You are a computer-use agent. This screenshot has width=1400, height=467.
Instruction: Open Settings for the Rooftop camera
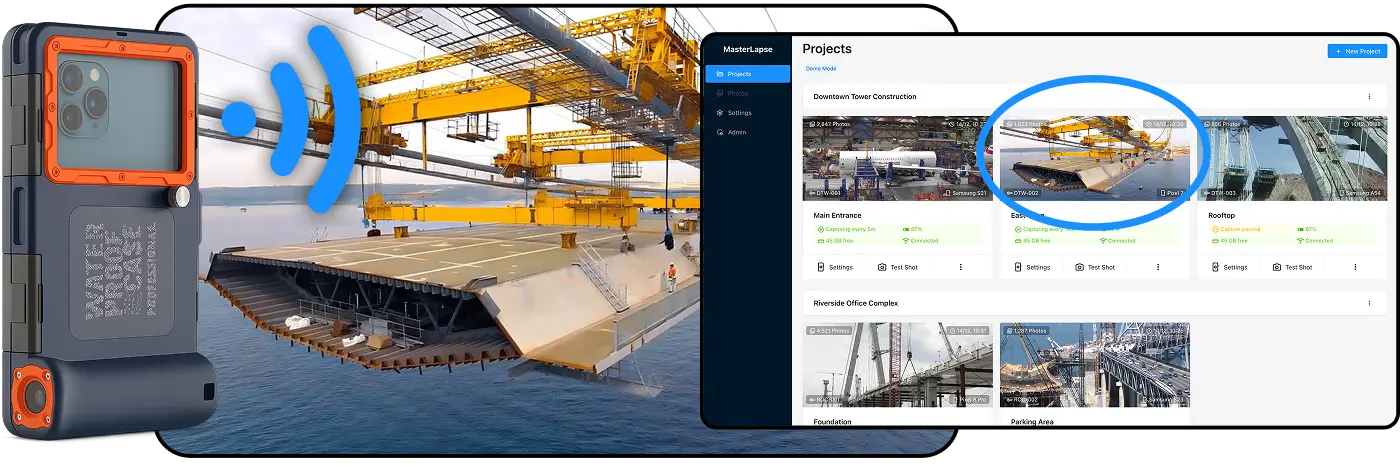(x=1230, y=267)
